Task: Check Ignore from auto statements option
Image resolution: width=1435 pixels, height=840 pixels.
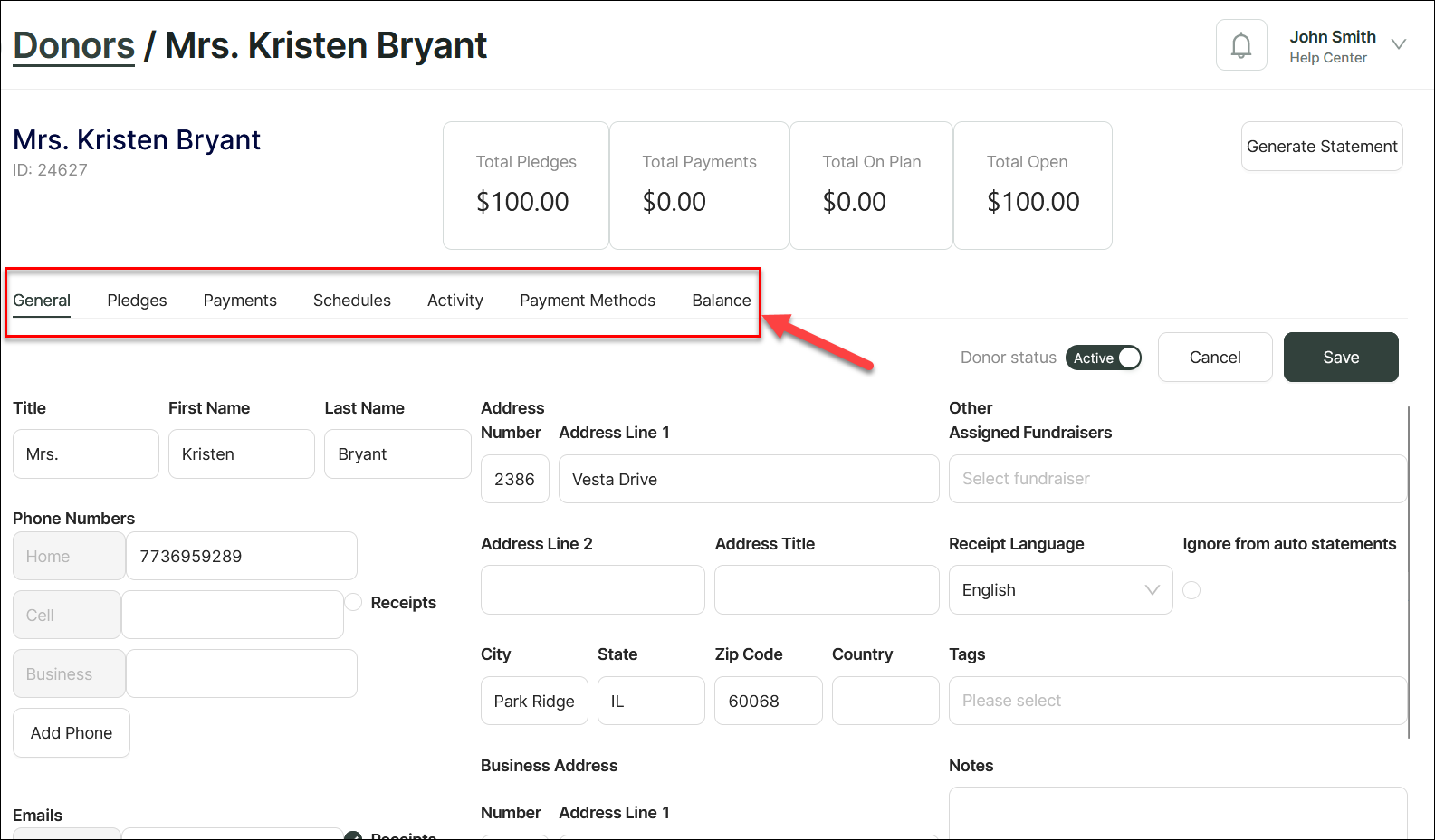Action: (x=1191, y=590)
